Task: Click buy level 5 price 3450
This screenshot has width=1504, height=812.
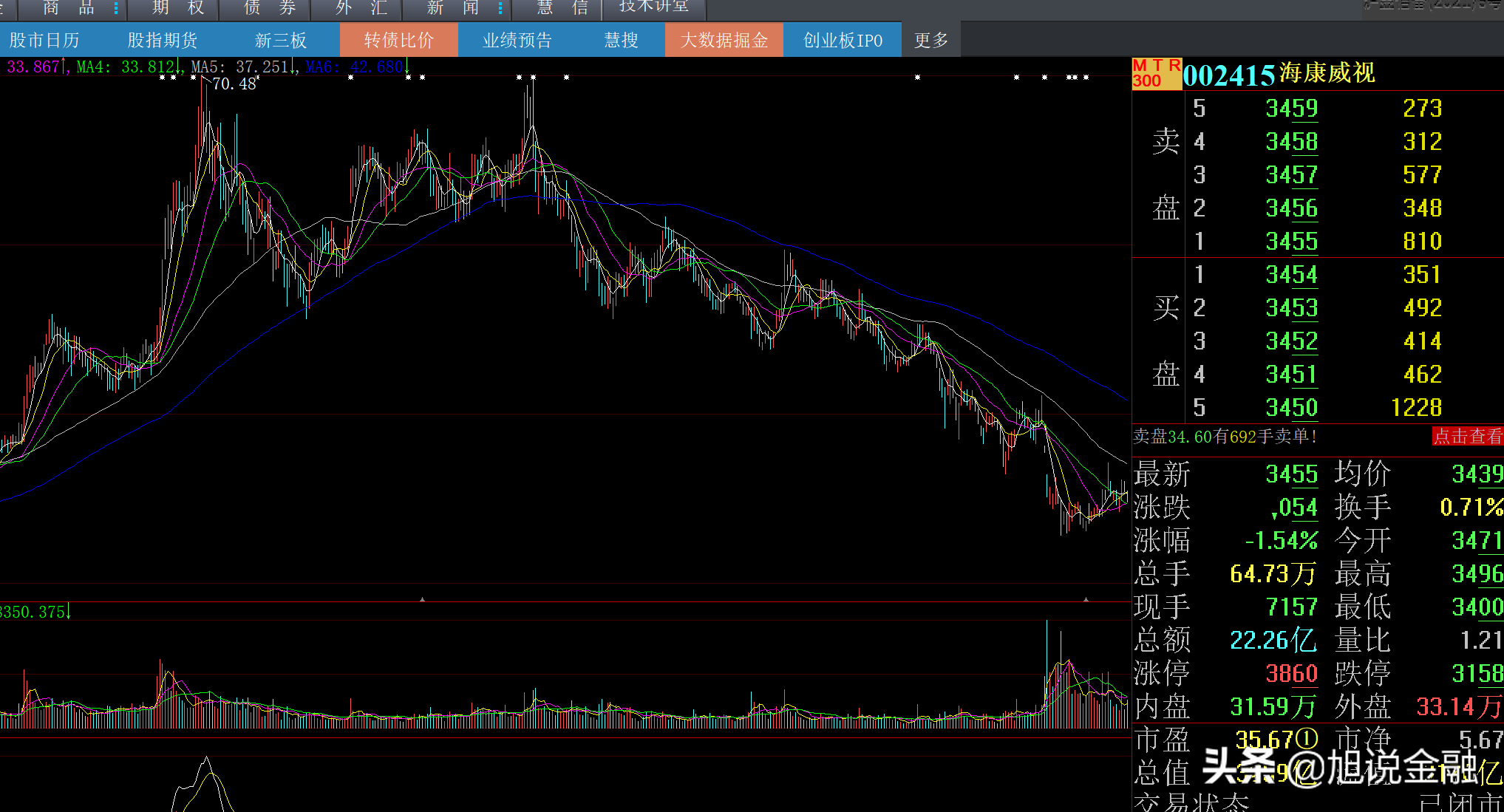Action: point(1291,408)
